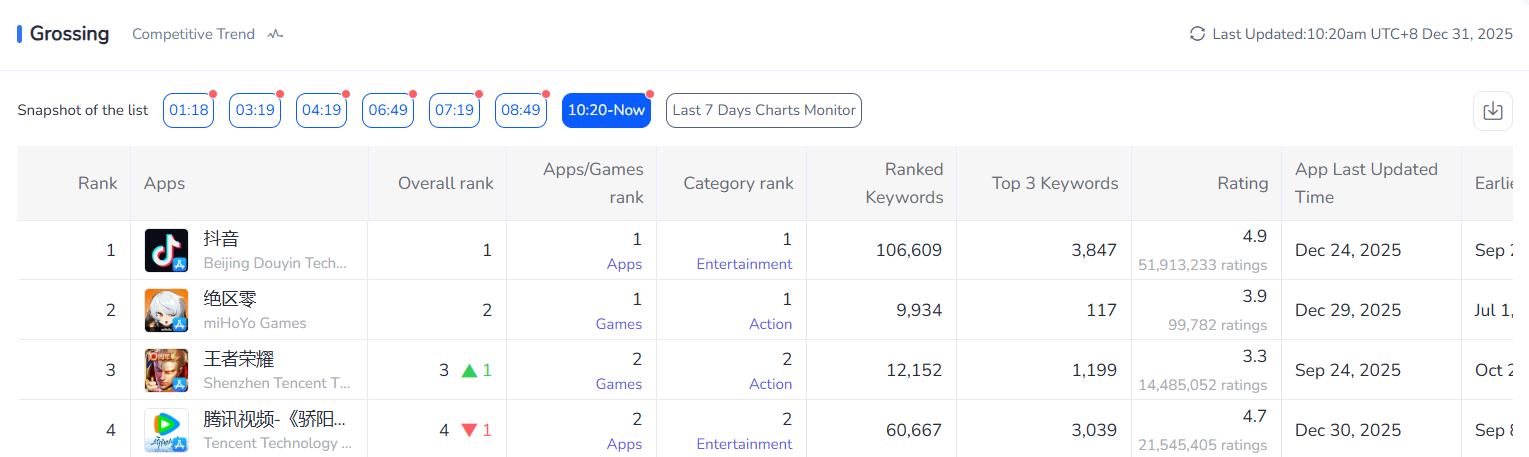Image resolution: width=1529 pixels, height=457 pixels.
Task: Click the Rank column header
Action: pyautogui.click(x=98, y=183)
